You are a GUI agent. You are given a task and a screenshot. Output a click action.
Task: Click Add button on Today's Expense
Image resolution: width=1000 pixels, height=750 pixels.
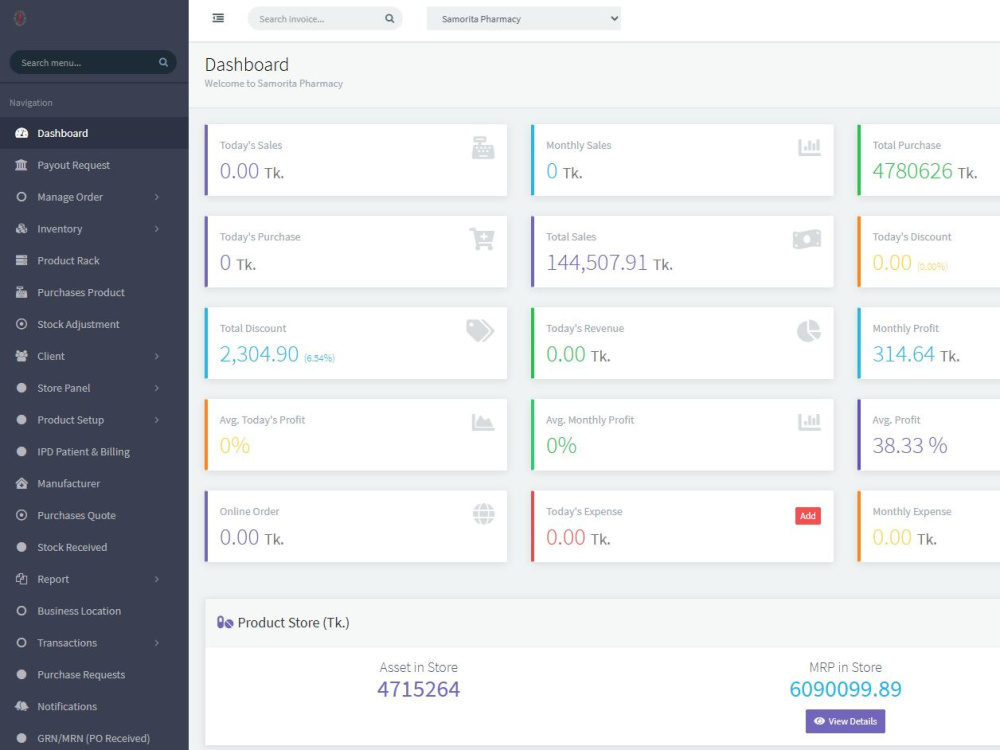tap(807, 516)
